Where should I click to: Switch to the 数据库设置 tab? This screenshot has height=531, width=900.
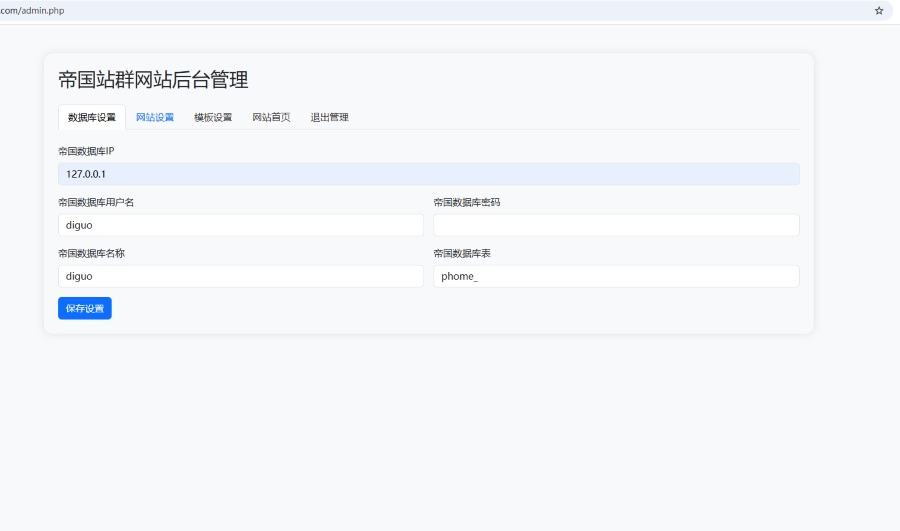tap(92, 117)
